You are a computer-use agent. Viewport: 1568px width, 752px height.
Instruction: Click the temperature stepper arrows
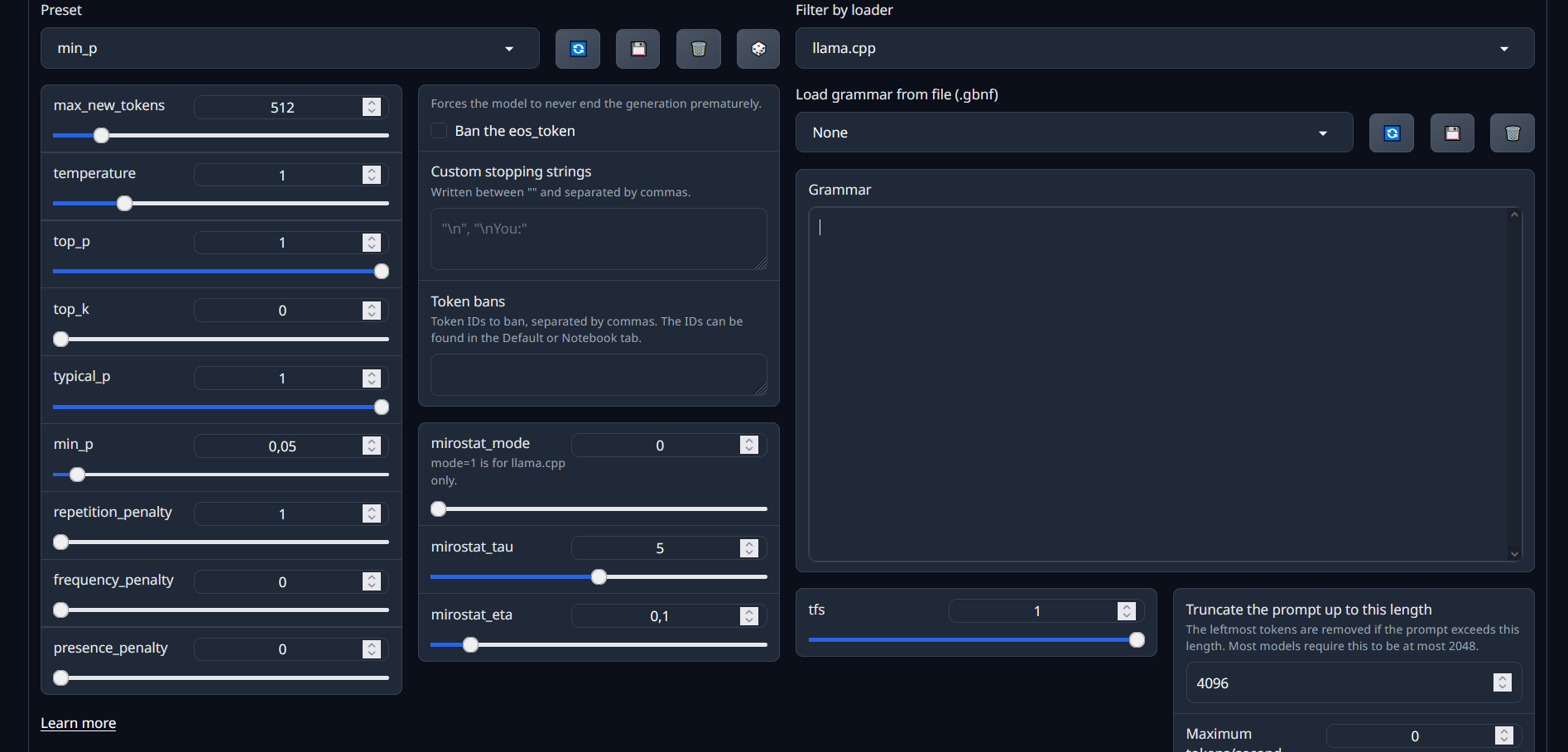[372, 175]
